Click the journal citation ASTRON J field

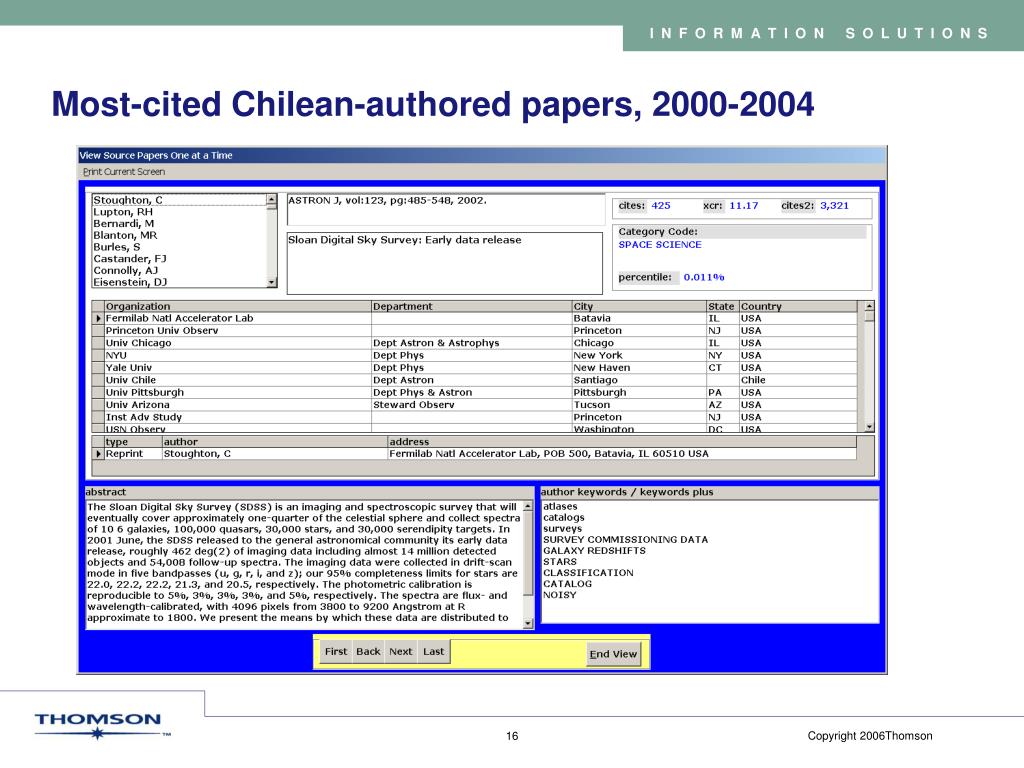tap(446, 210)
